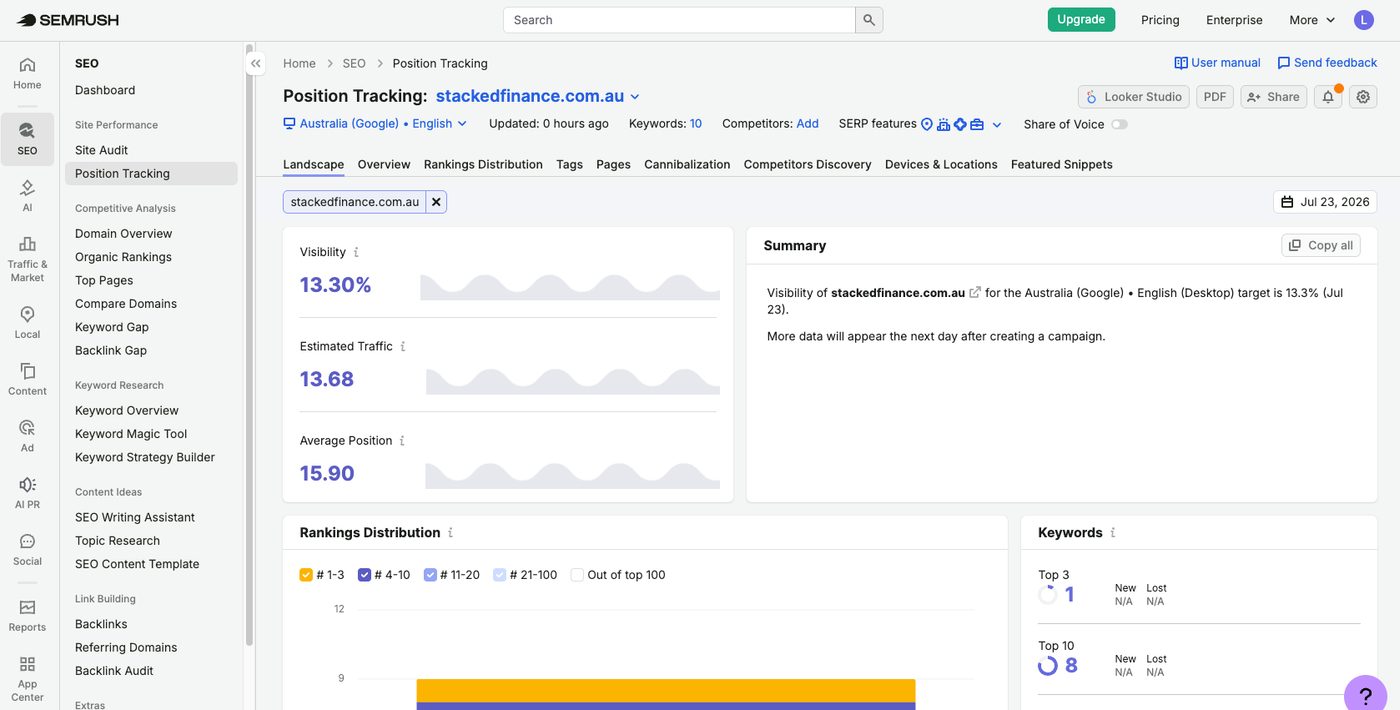Uncheck the # 1-3 legend checkbox
The image size is (1400, 710).
306,575
